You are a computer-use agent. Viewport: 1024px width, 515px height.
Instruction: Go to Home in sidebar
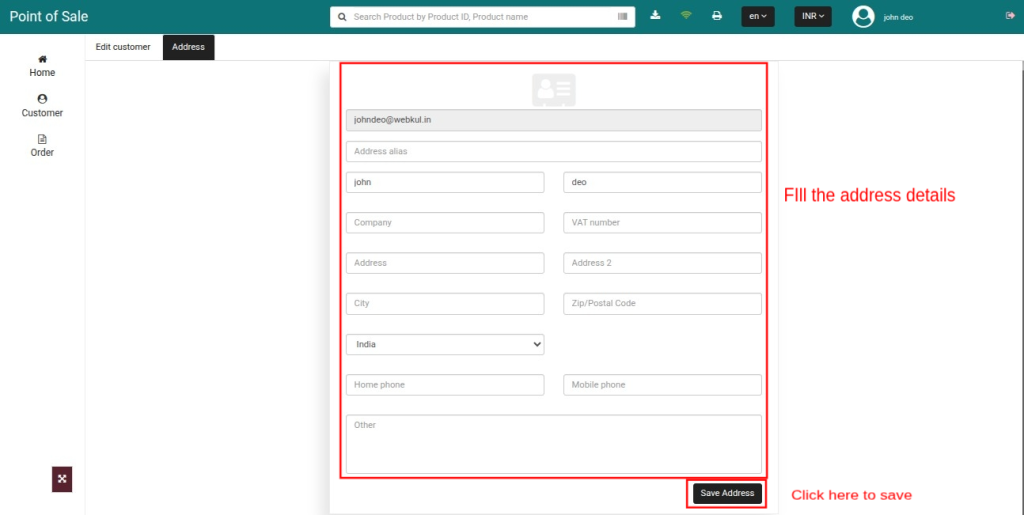click(42, 66)
